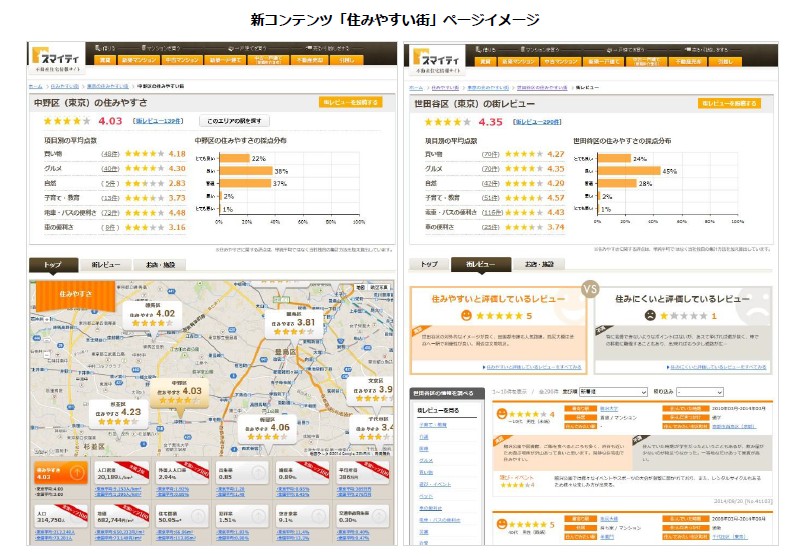Viewport: 804px width, 557px height.
Task: Open 賃貸 in the 中野区 page nav bar
Action: [x=105, y=60]
